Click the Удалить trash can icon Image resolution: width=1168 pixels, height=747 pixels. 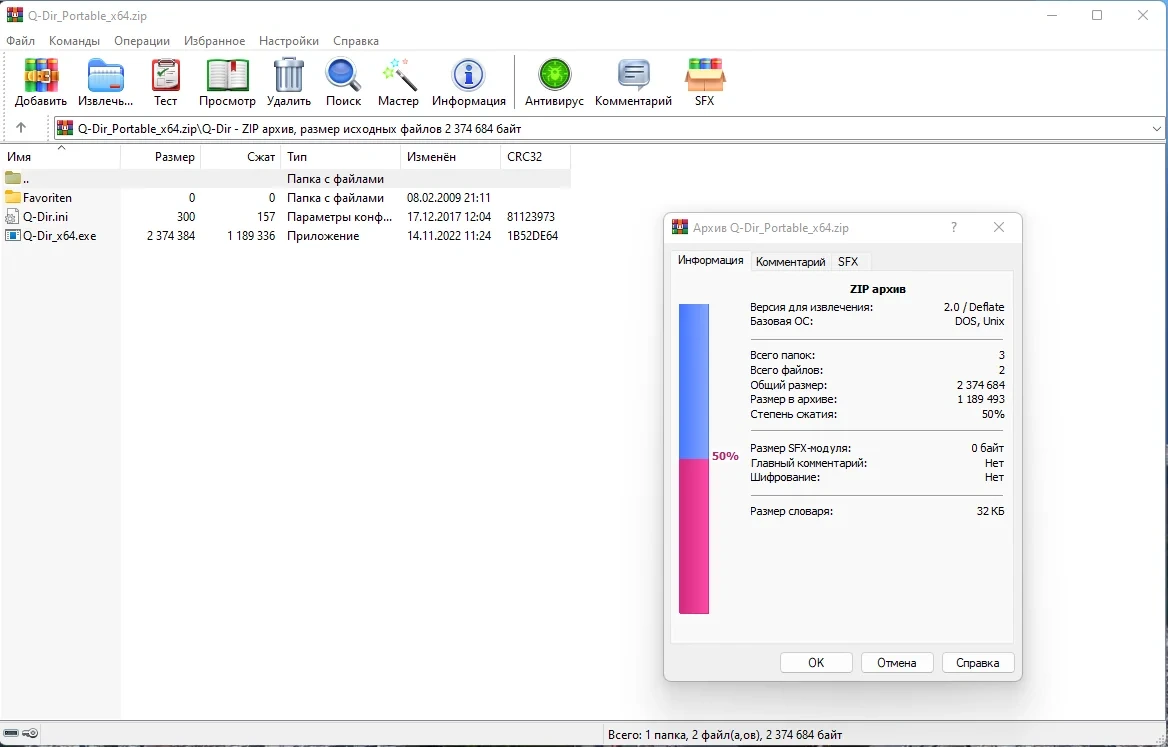tap(288, 75)
